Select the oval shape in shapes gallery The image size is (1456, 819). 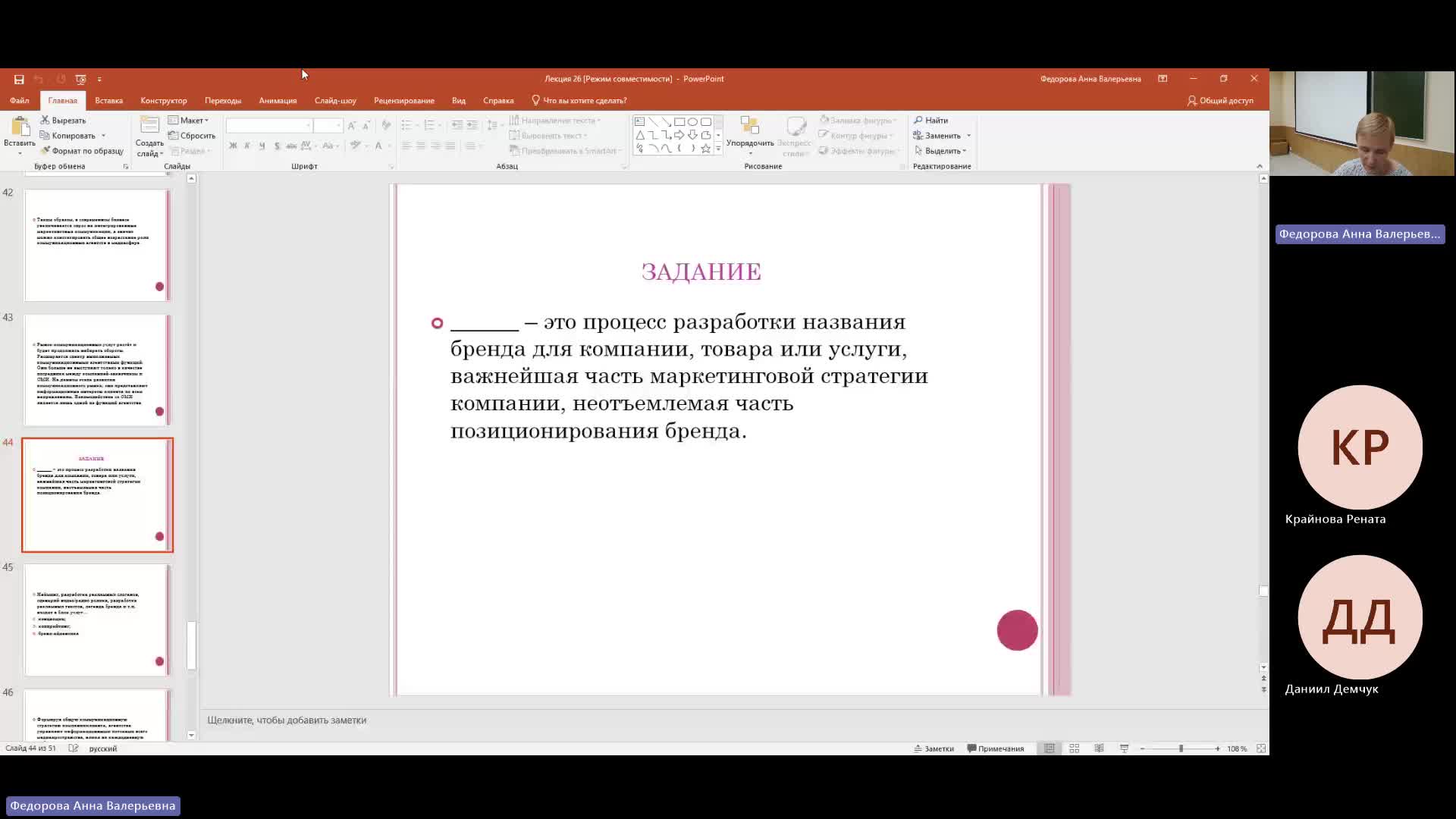[x=692, y=121]
